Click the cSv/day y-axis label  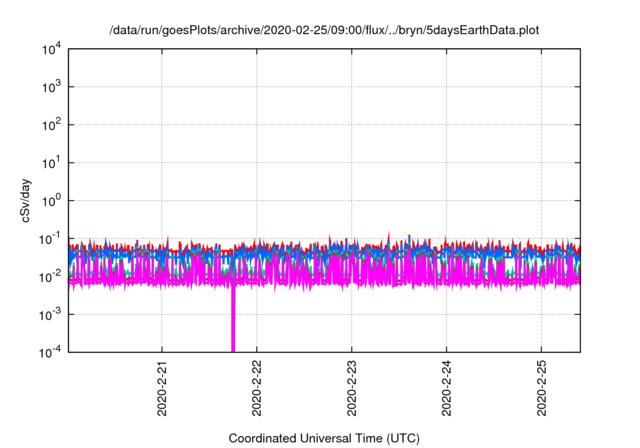25,200
